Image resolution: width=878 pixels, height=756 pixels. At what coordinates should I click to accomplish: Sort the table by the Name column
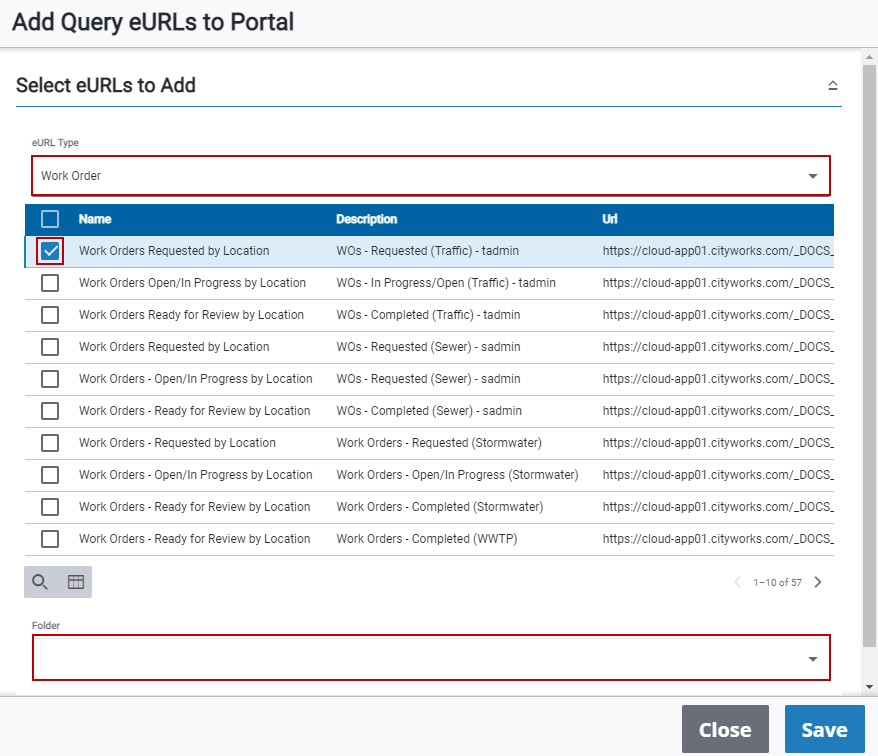tap(95, 219)
